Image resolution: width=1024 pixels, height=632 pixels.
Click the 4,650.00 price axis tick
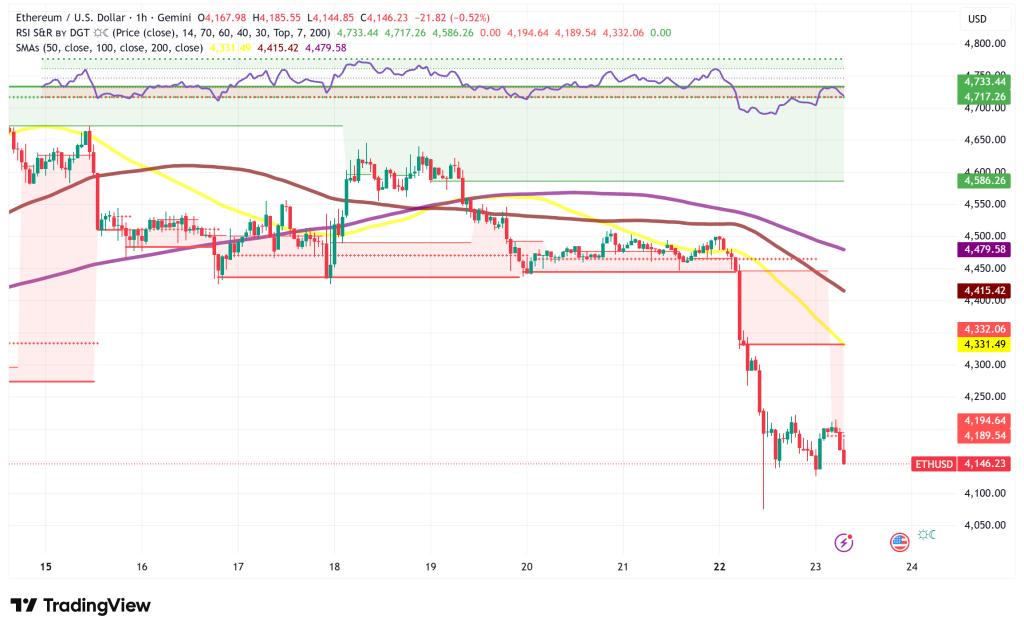point(984,140)
